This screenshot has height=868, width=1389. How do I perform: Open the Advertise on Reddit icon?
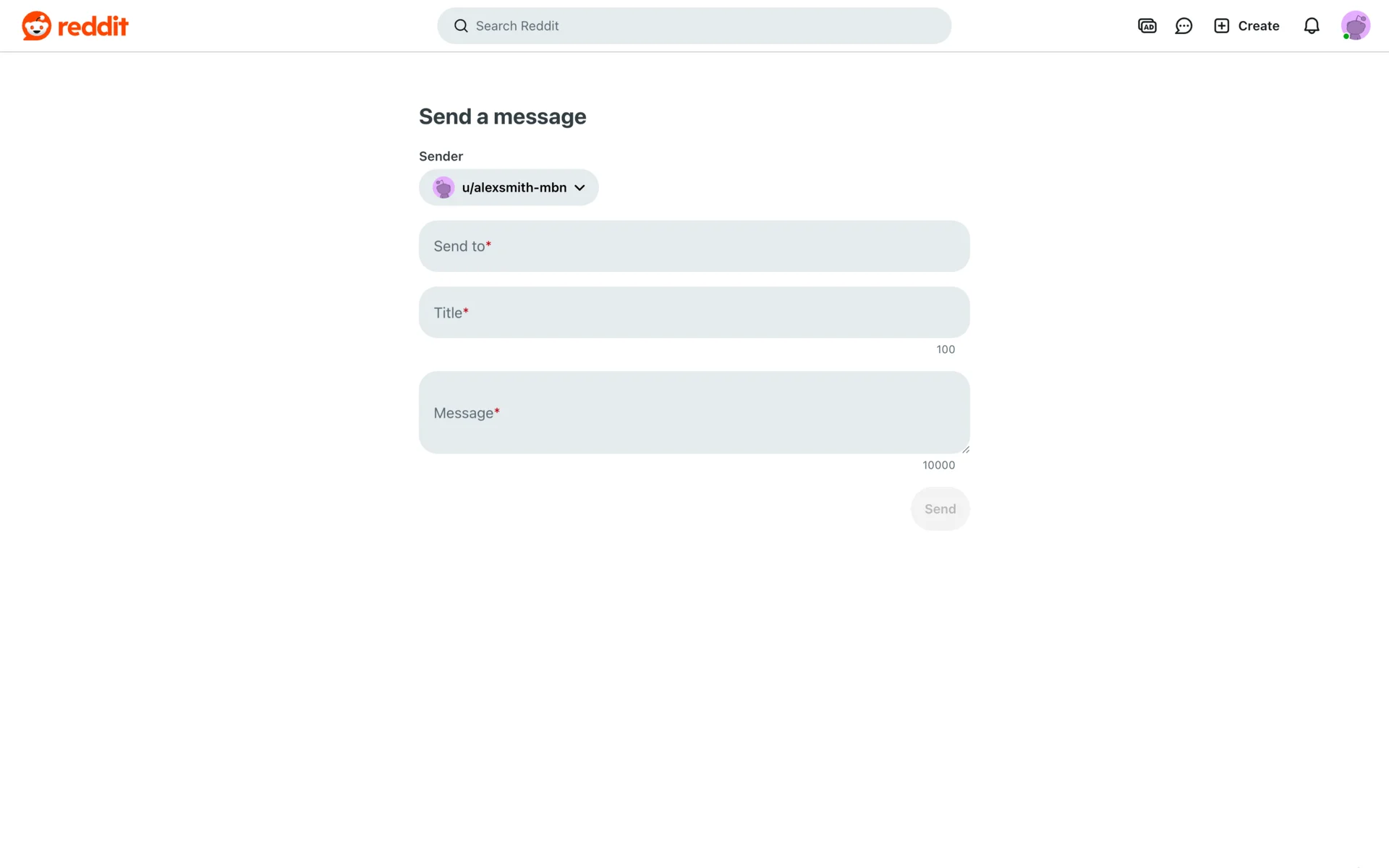(1147, 26)
